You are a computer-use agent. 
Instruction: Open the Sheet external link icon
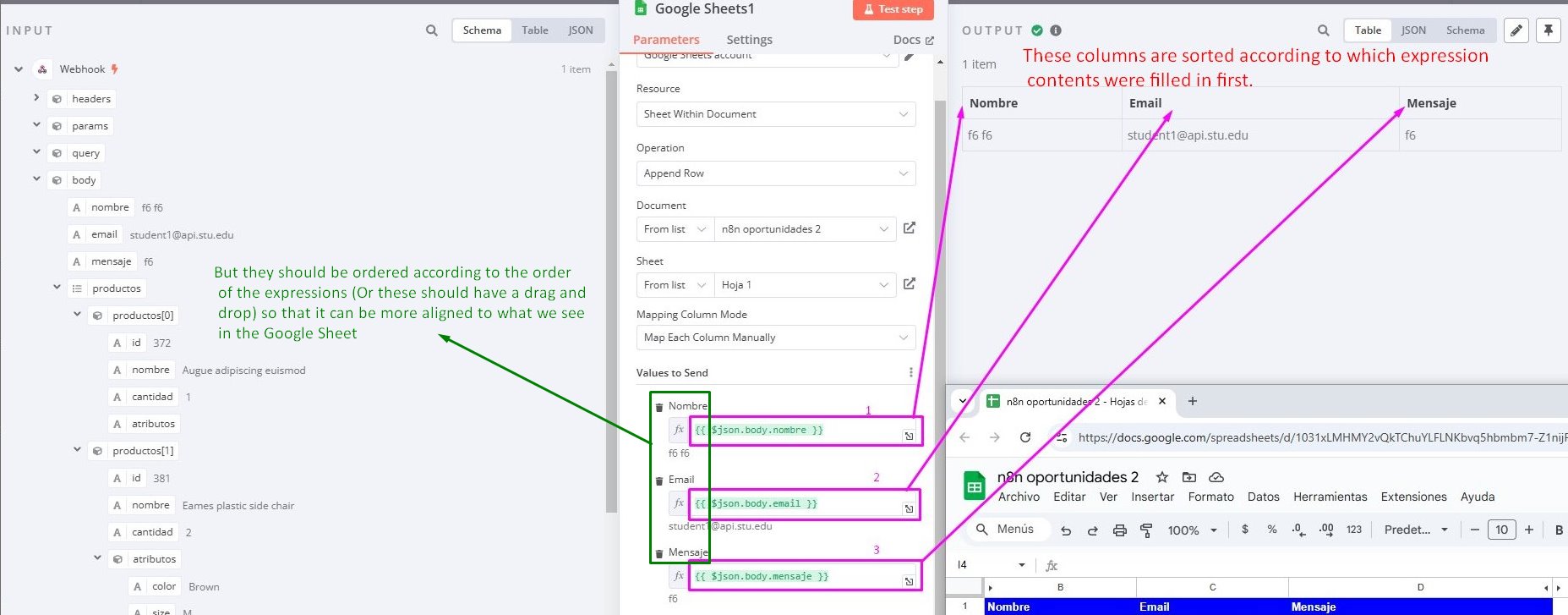(x=910, y=284)
